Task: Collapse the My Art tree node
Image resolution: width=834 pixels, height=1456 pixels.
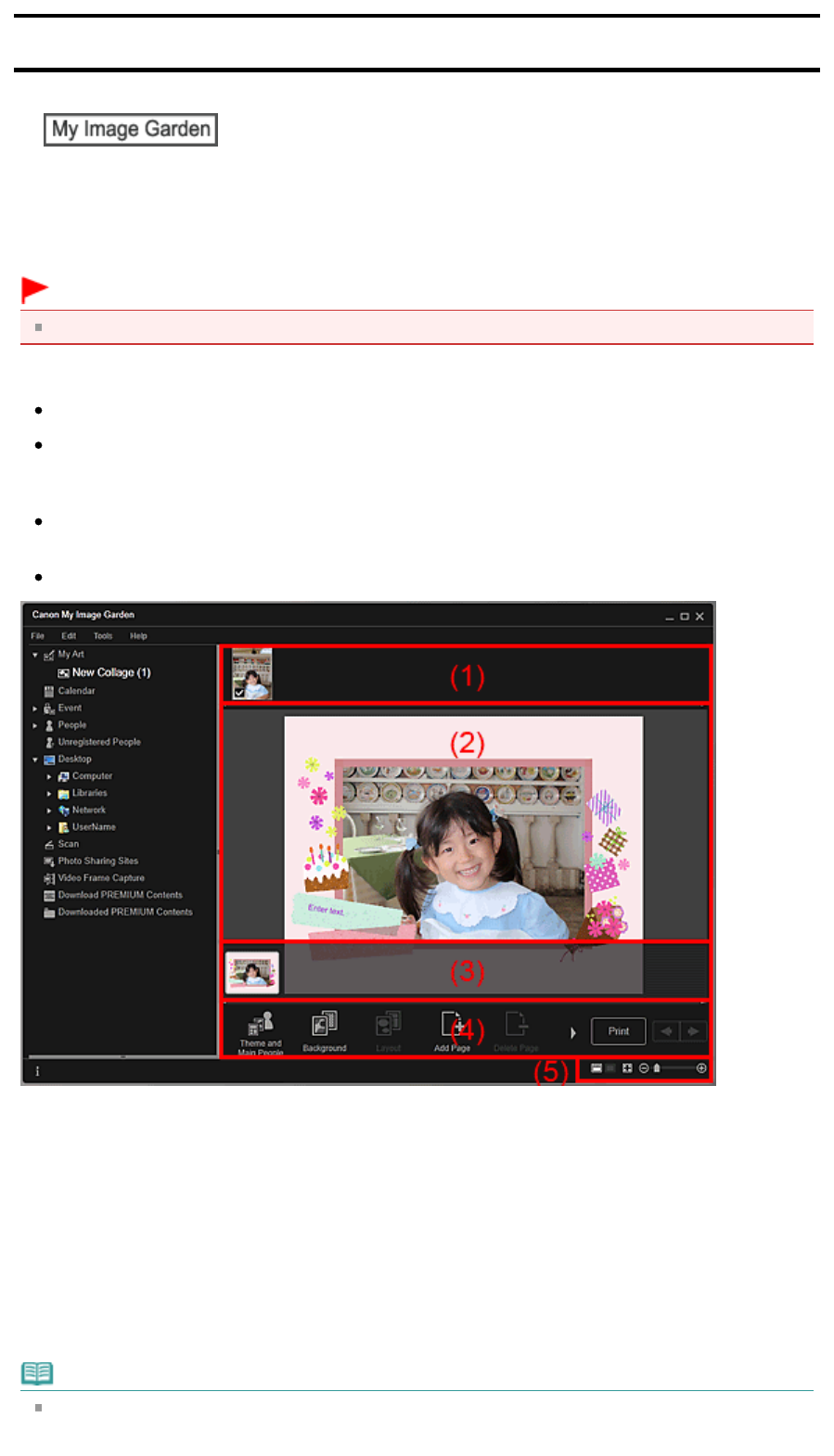Action: click(35, 655)
